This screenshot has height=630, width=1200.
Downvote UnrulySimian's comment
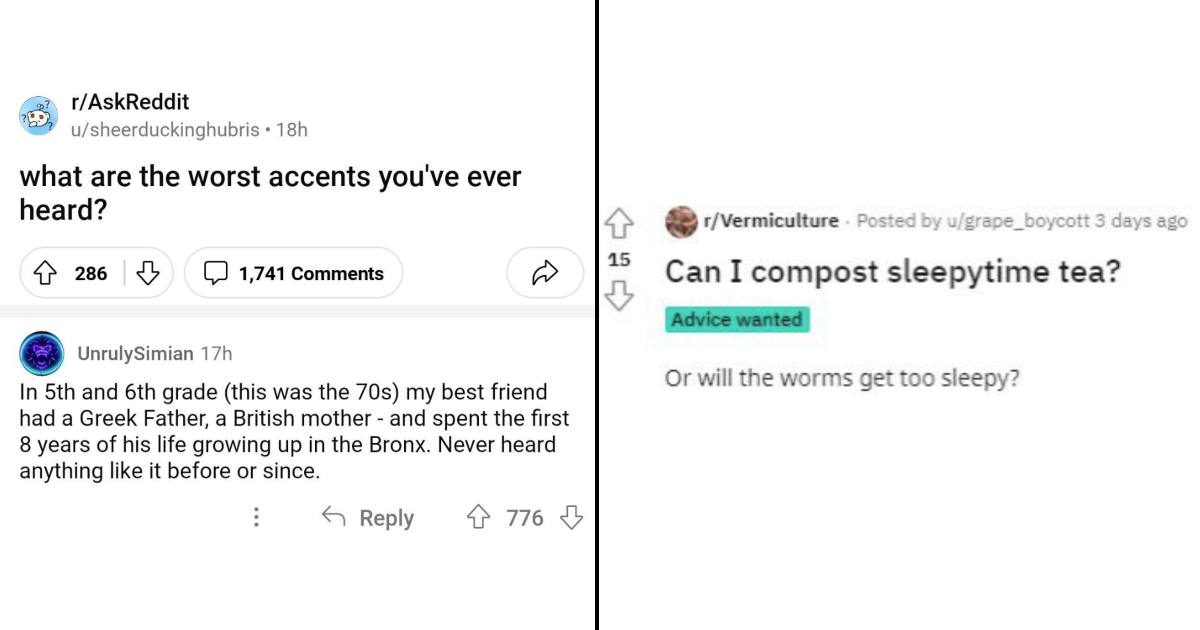pyautogui.click(x=570, y=517)
